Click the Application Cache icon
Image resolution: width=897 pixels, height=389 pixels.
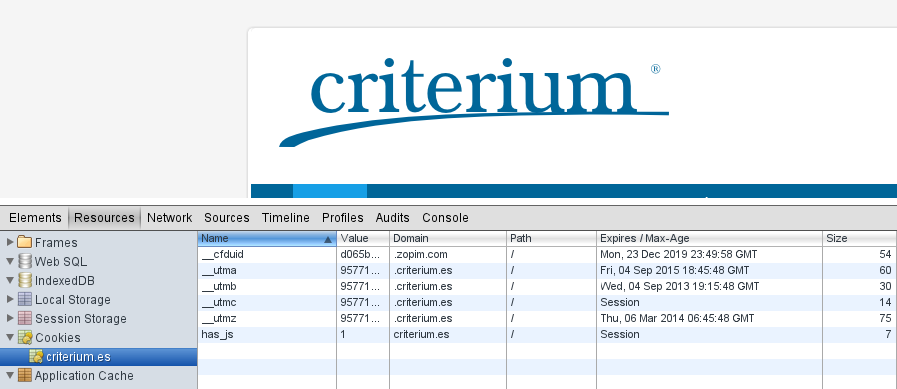pyautogui.click(x=25, y=375)
